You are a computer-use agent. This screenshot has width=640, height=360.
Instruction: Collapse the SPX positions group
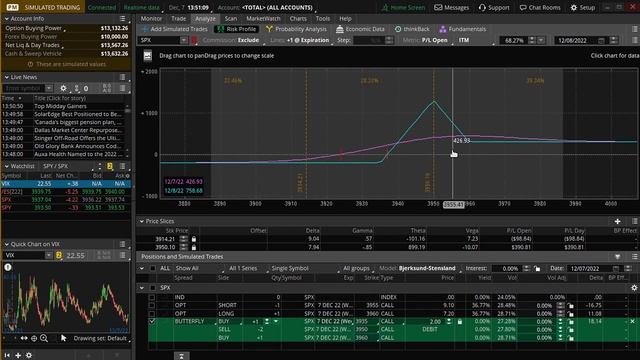[x=142, y=288]
